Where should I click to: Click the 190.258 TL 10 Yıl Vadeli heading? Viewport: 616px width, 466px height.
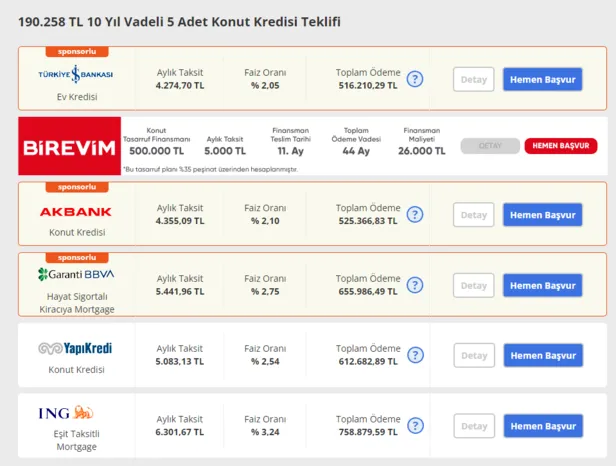(179, 22)
